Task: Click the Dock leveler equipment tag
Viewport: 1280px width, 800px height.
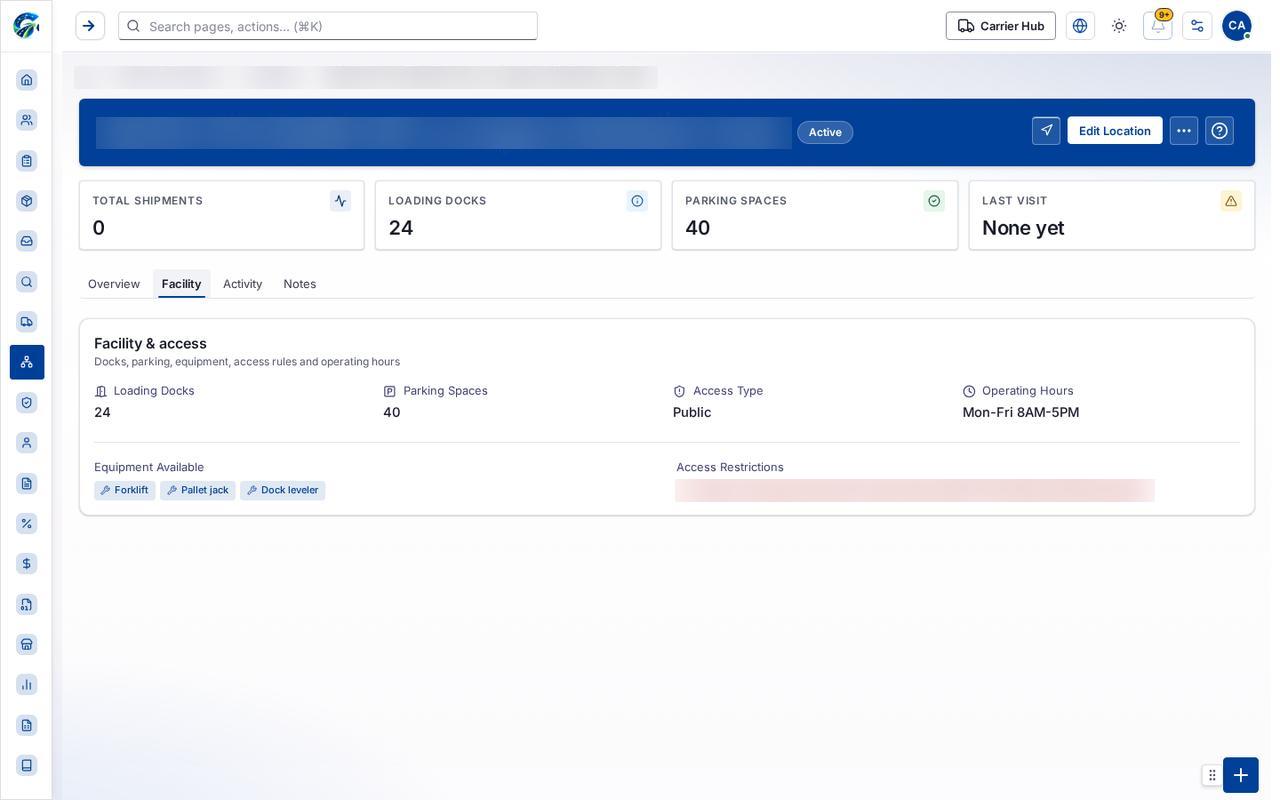Action: pos(283,491)
